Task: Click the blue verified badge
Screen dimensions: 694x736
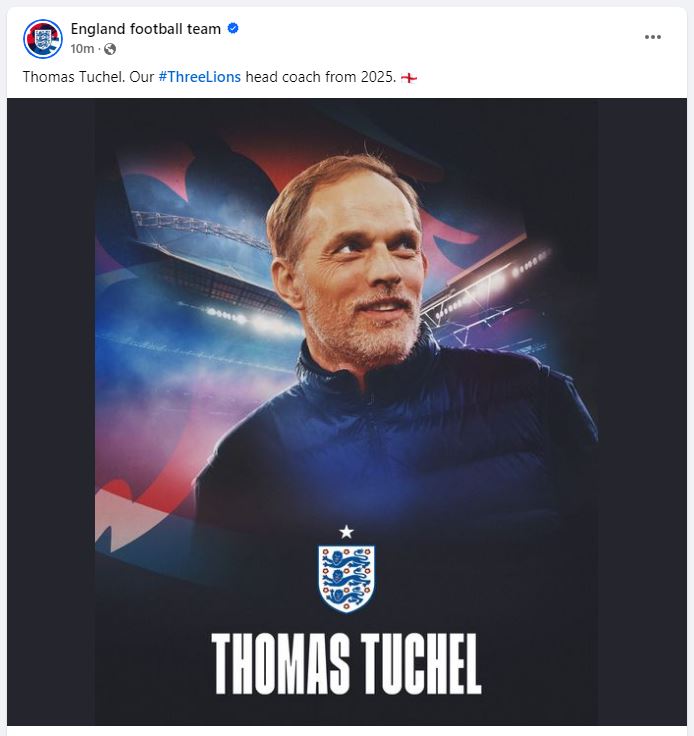Action: click(x=233, y=29)
